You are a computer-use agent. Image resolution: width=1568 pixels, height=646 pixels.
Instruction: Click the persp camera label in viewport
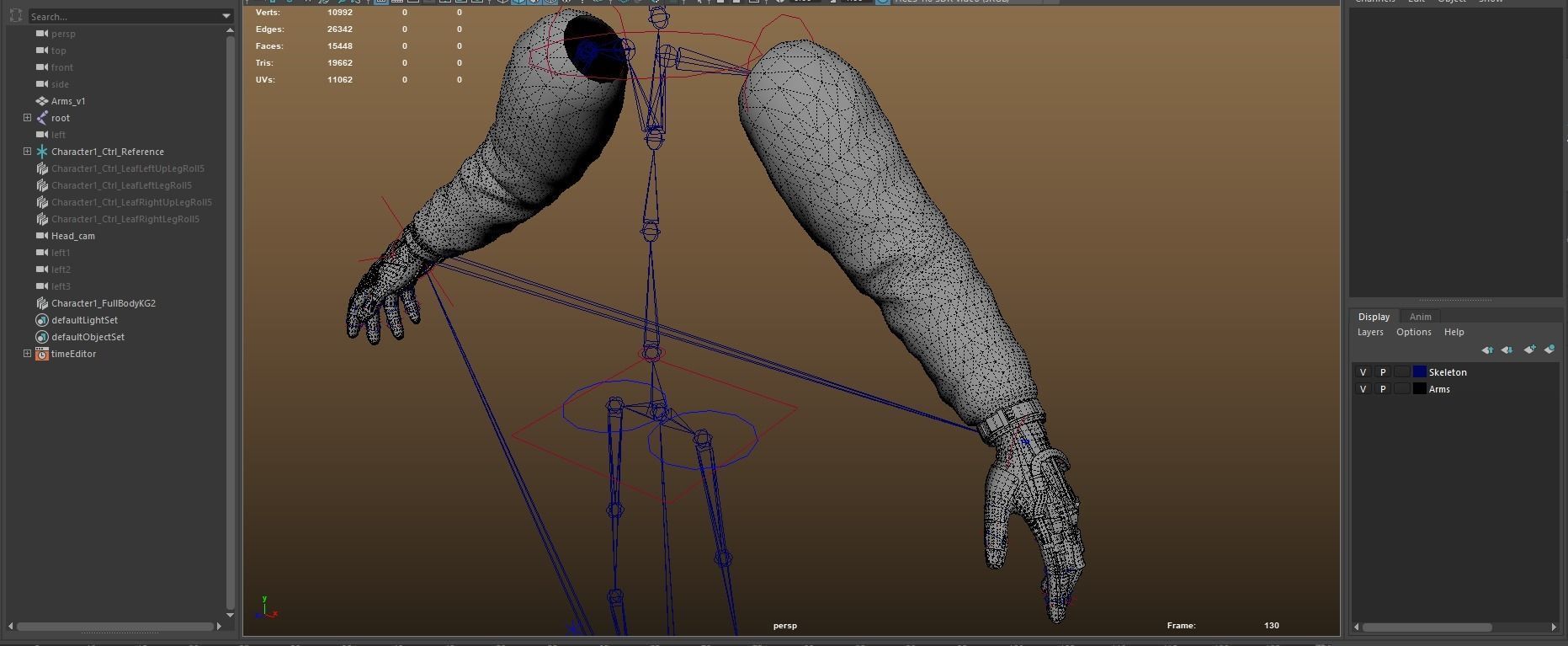coord(785,626)
